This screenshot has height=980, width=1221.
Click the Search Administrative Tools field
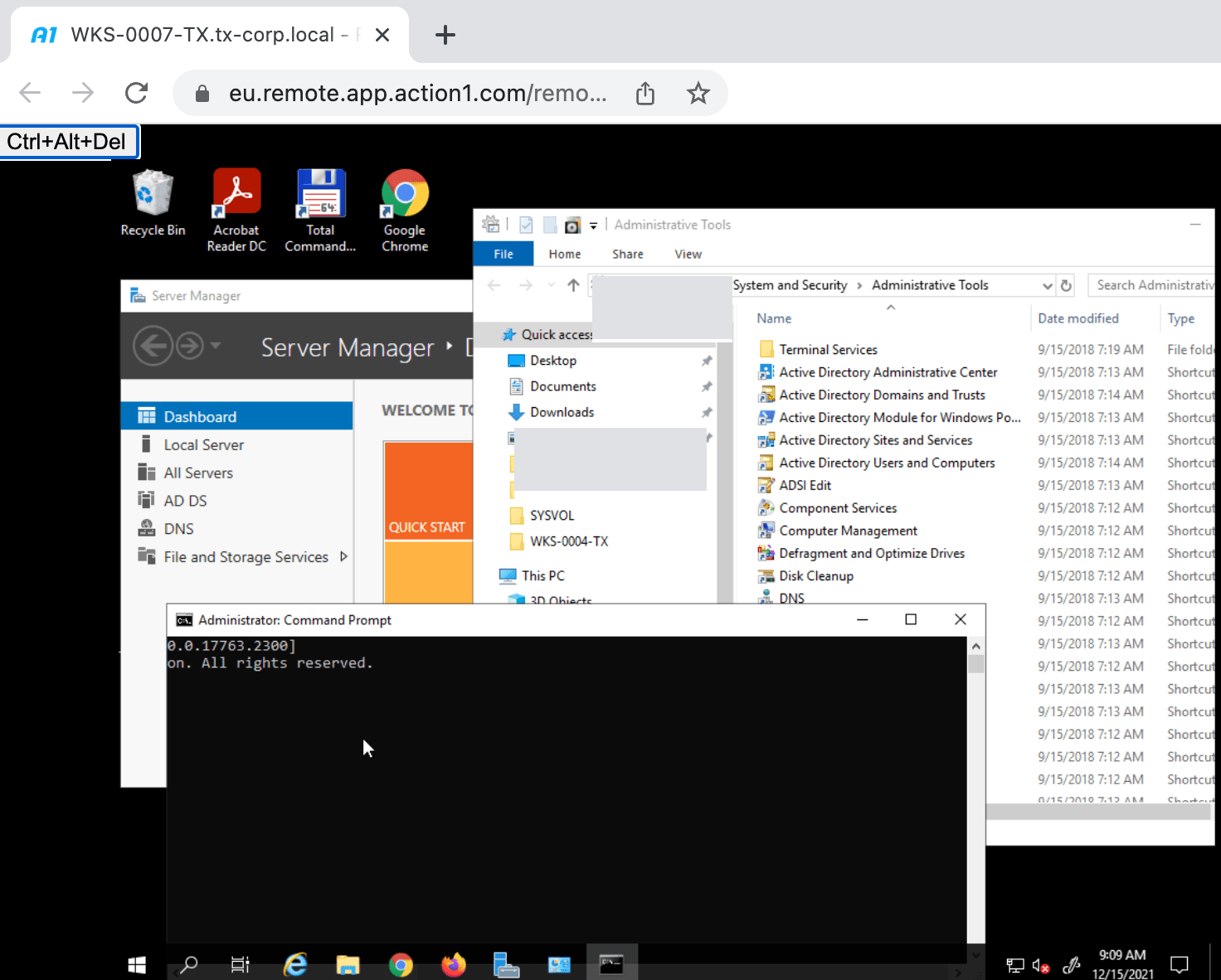point(1155,285)
